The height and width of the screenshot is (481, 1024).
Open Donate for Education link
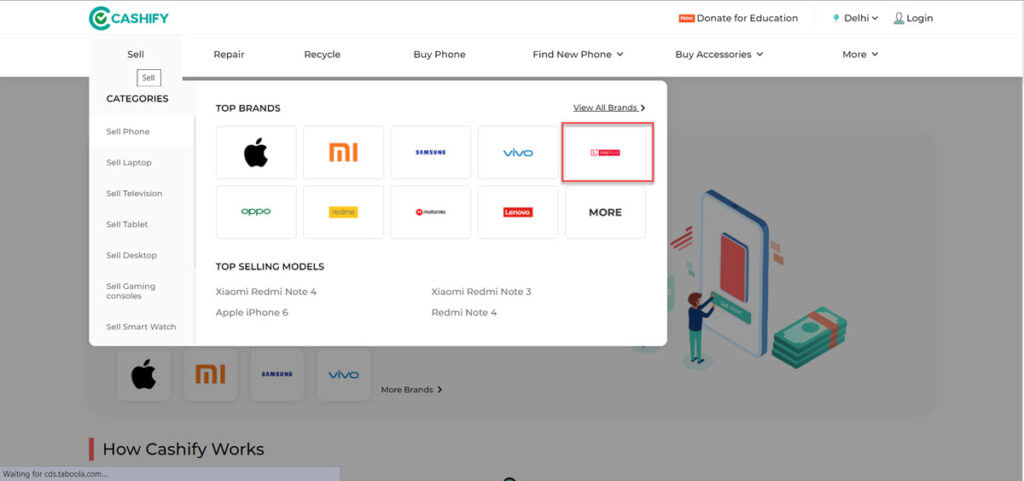pyautogui.click(x=747, y=18)
